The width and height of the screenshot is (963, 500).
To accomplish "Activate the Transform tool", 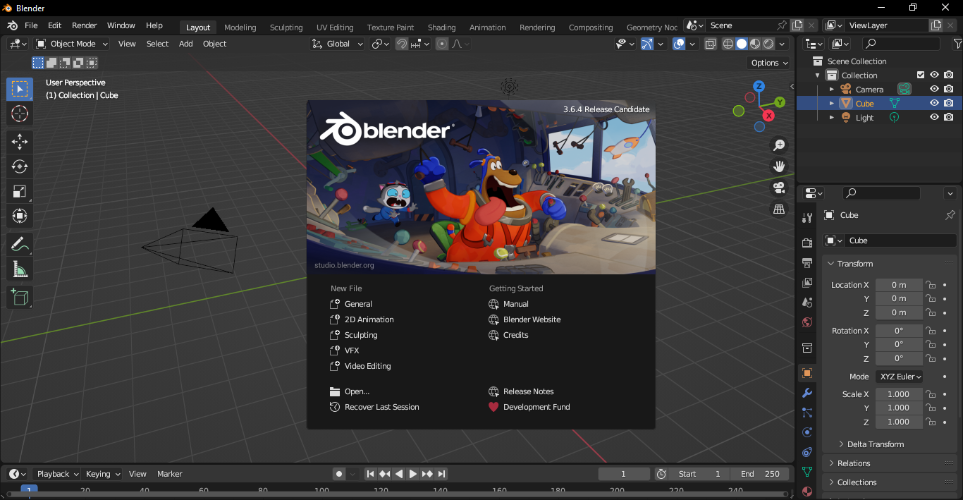I will tap(19, 216).
